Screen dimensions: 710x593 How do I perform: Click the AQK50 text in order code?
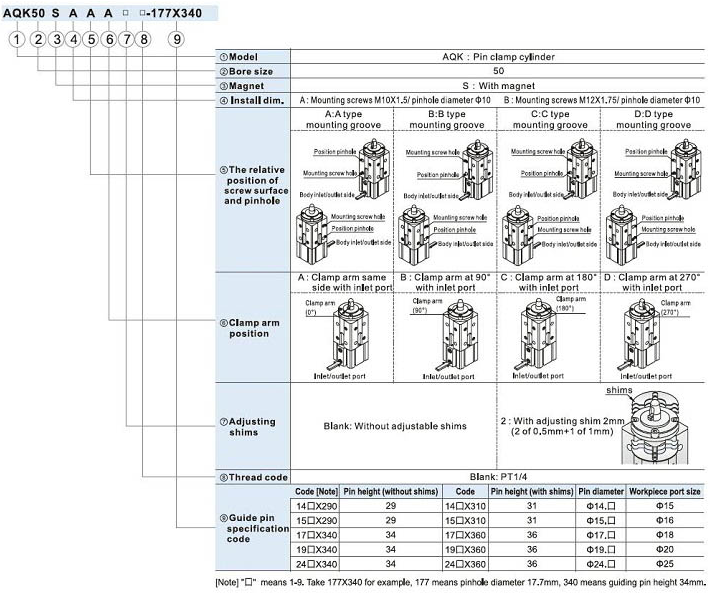click(x=24, y=13)
